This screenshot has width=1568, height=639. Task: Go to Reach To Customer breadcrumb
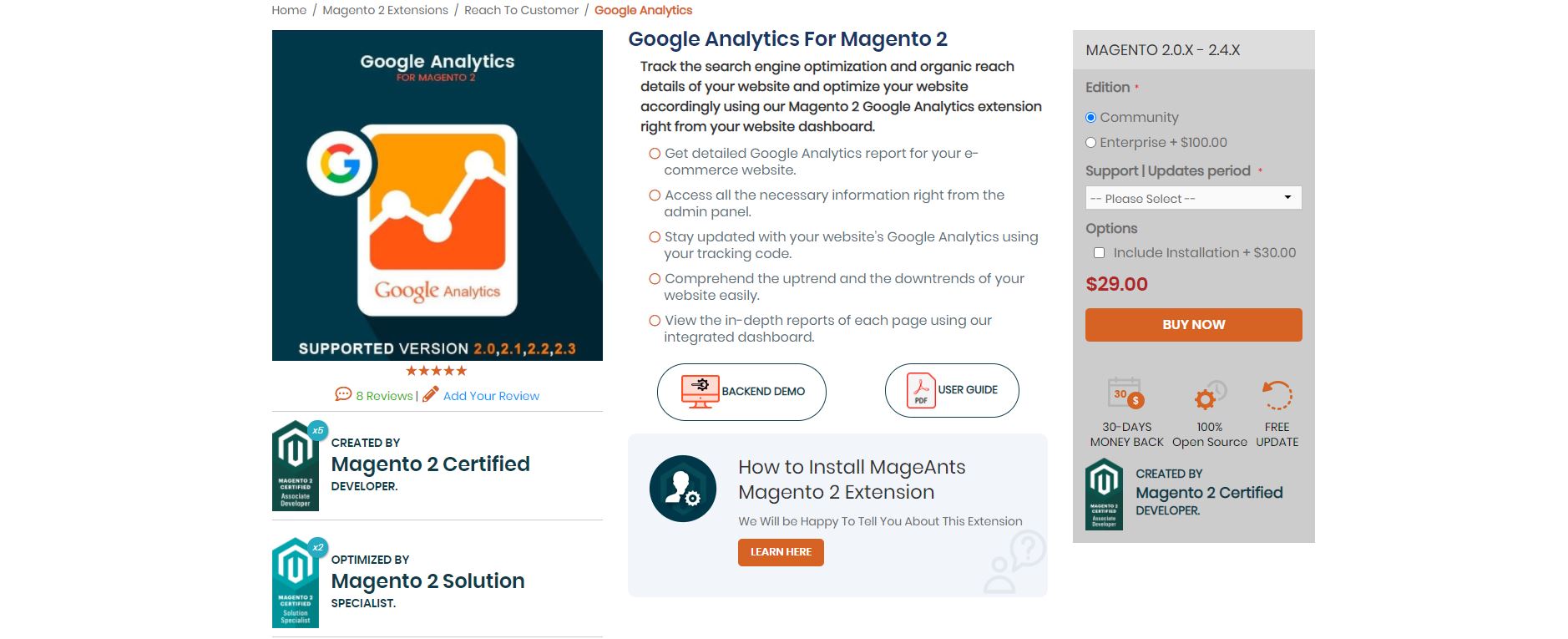click(x=521, y=10)
